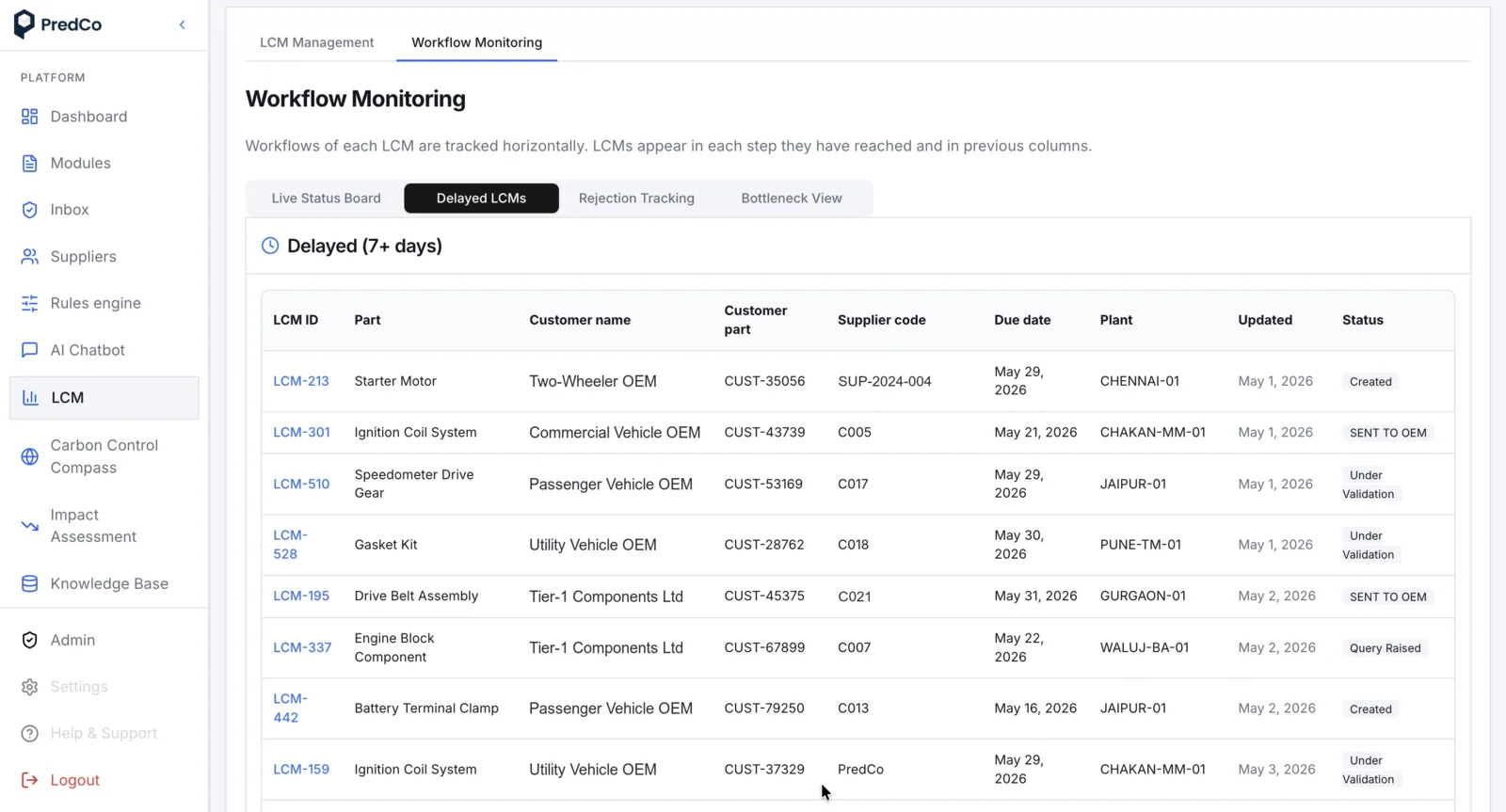Image resolution: width=1506 pixels, height=812 pixels.
Task: Open the LCM-159 link
Action: click(301, 769)
